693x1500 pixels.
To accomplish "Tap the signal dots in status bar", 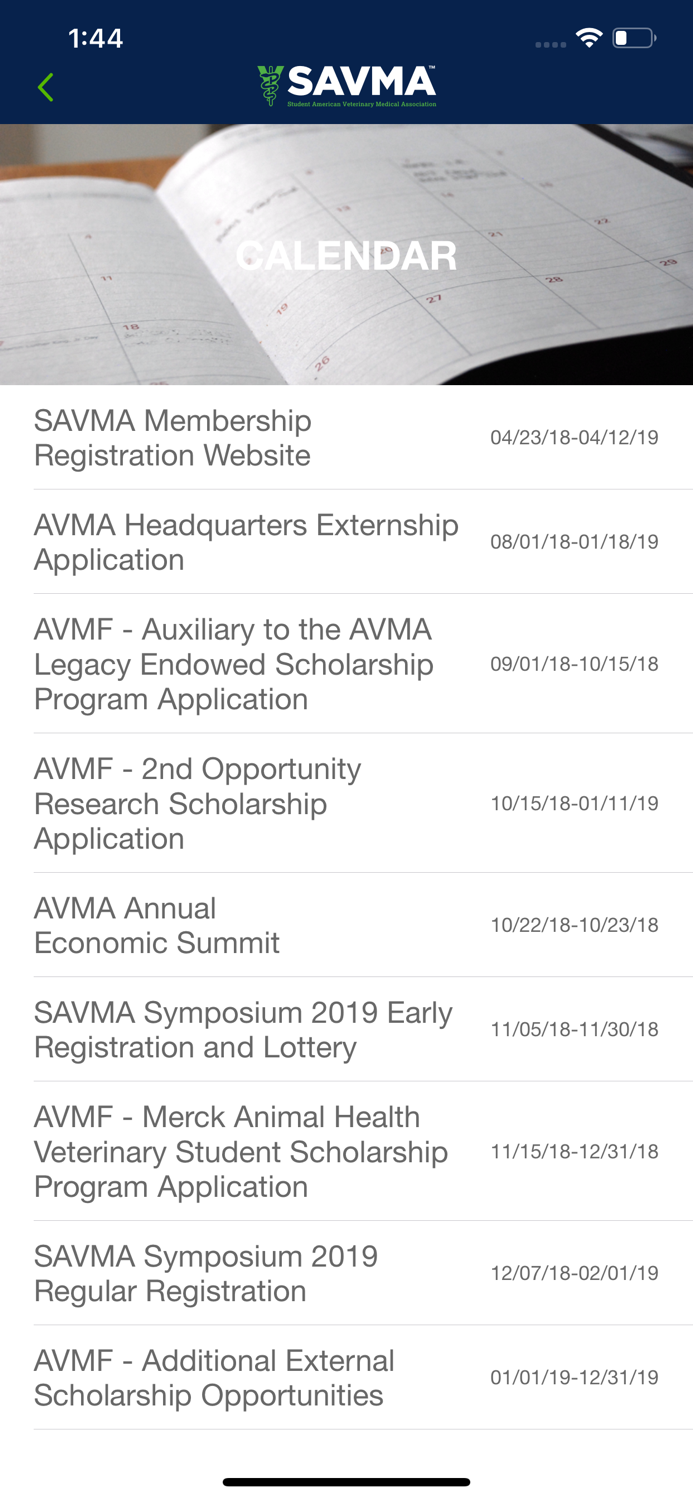I will (x=551, y=44).
